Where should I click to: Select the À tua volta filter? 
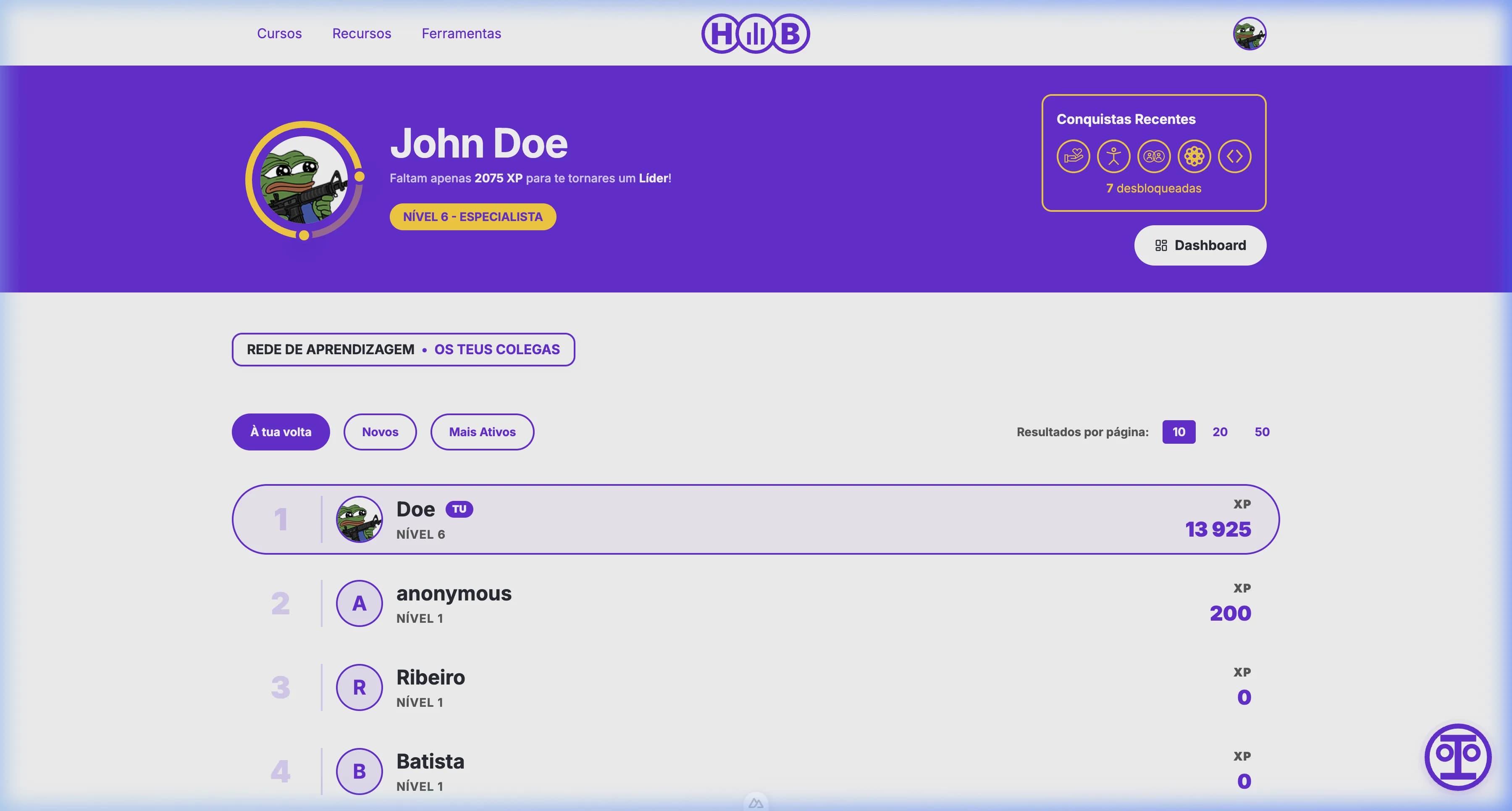coord(281,432)
